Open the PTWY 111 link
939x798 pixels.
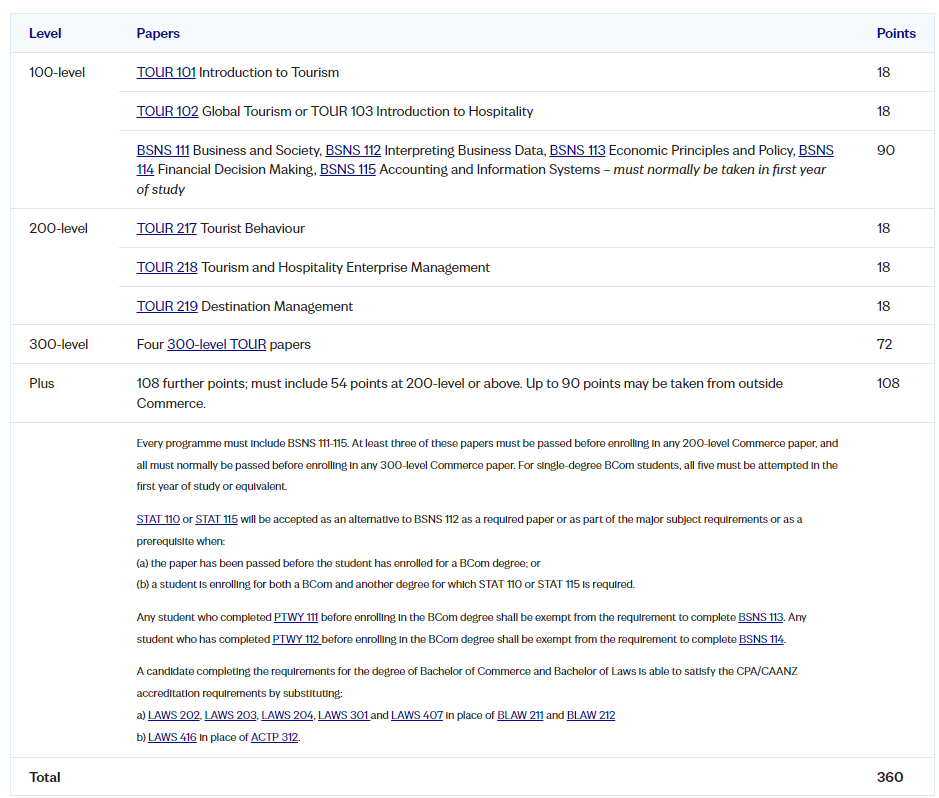[296, 617]
